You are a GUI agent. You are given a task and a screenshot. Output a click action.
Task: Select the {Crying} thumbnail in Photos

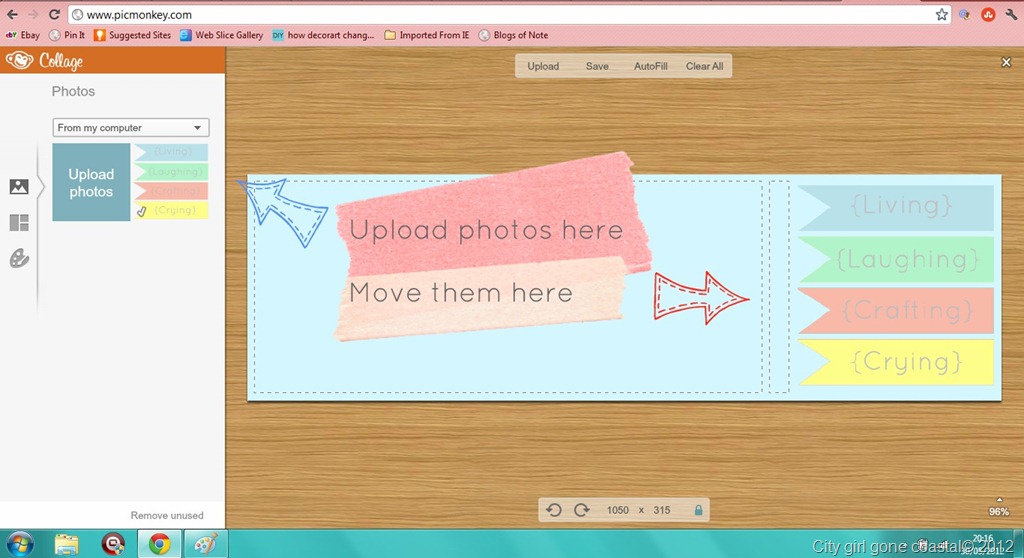(171, 210)
